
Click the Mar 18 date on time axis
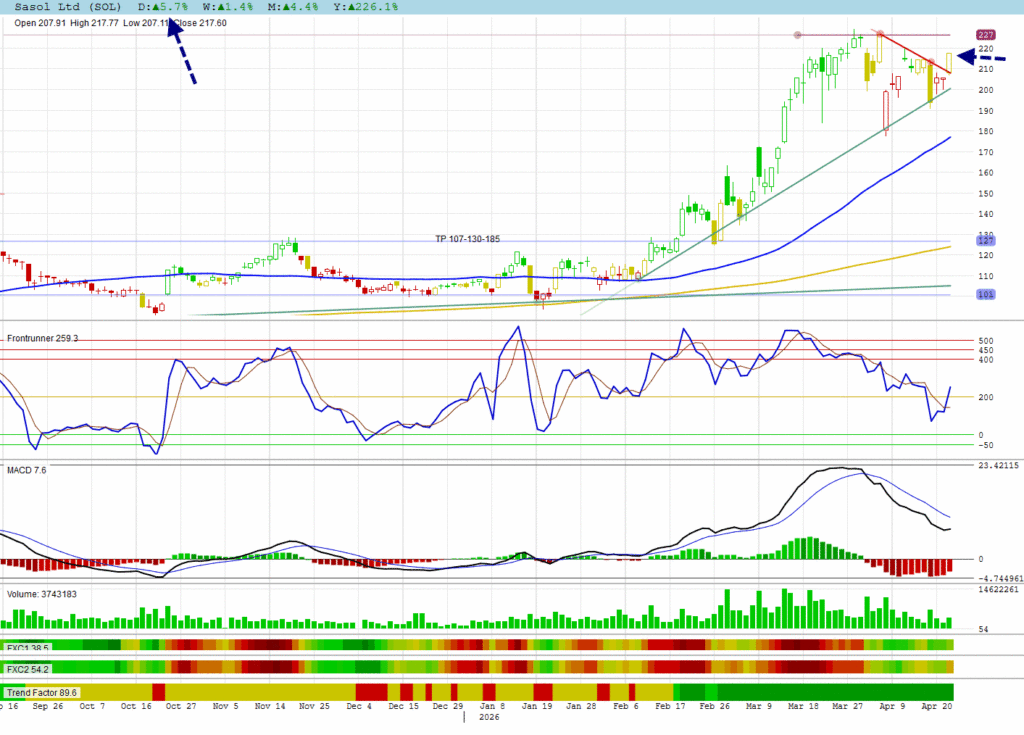click(x=795, y=706)
